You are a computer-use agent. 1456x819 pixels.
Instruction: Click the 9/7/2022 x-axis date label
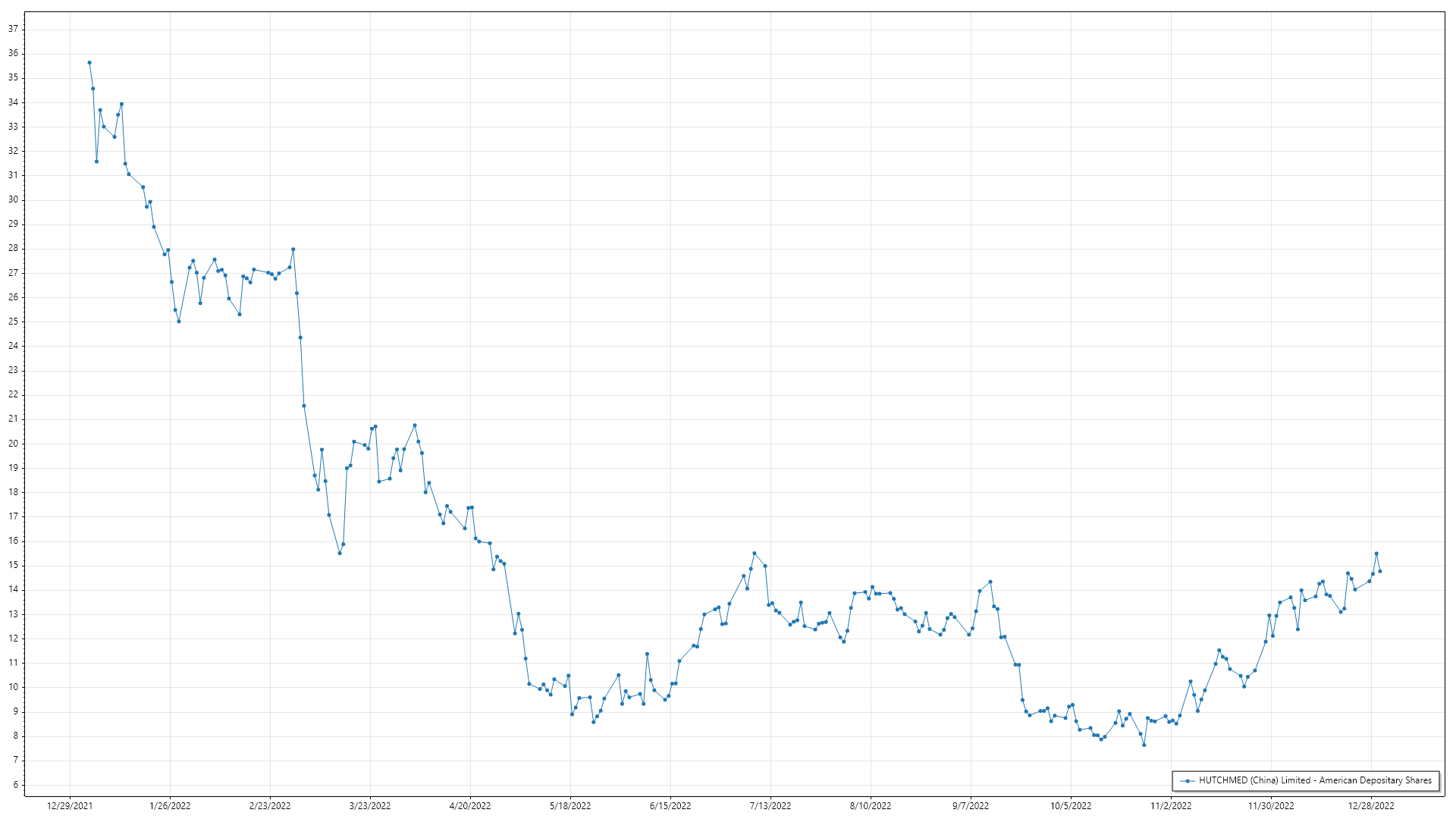coord(971,806)
